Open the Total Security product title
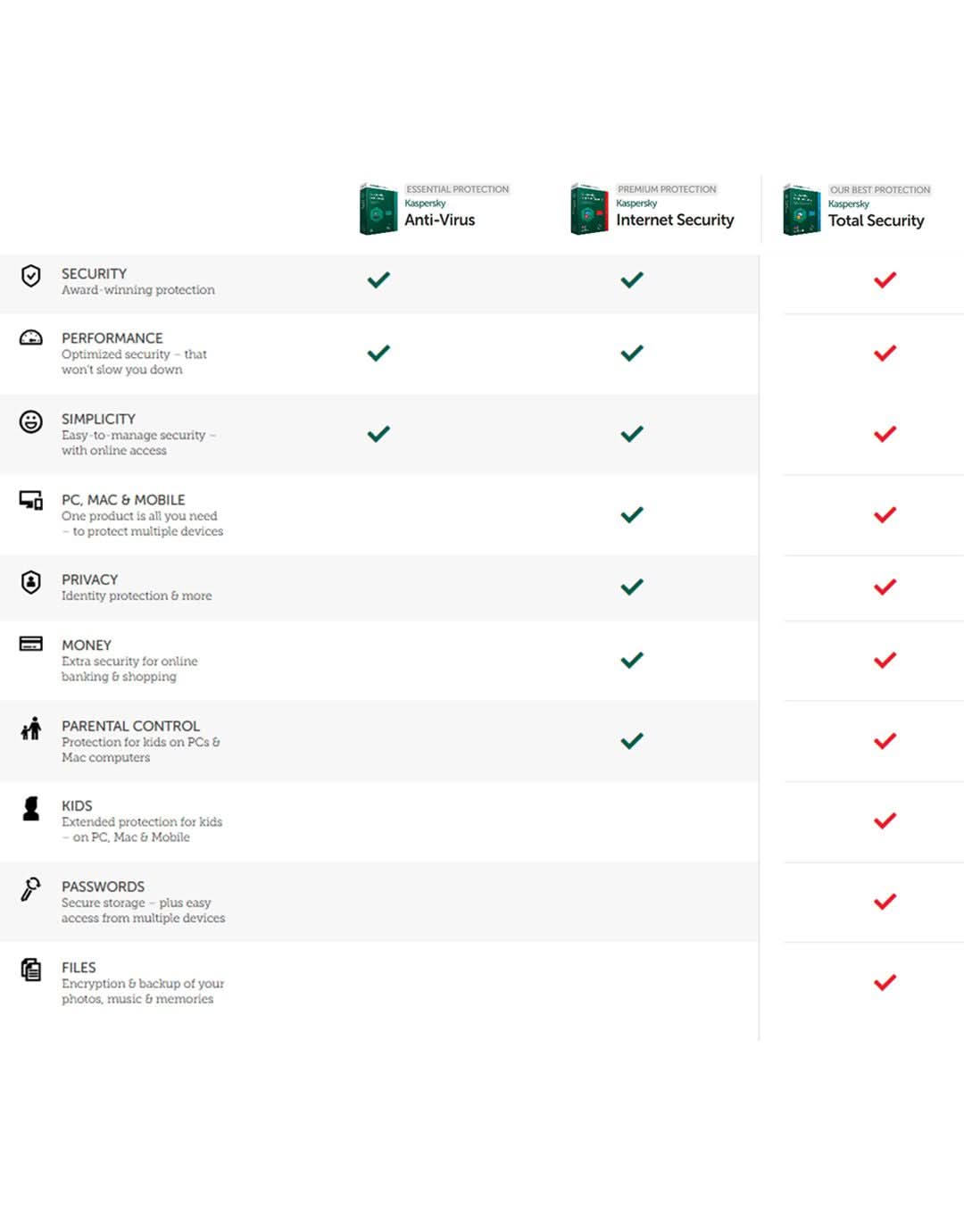This screenshot has height=1232, width=964. point(876,221)
